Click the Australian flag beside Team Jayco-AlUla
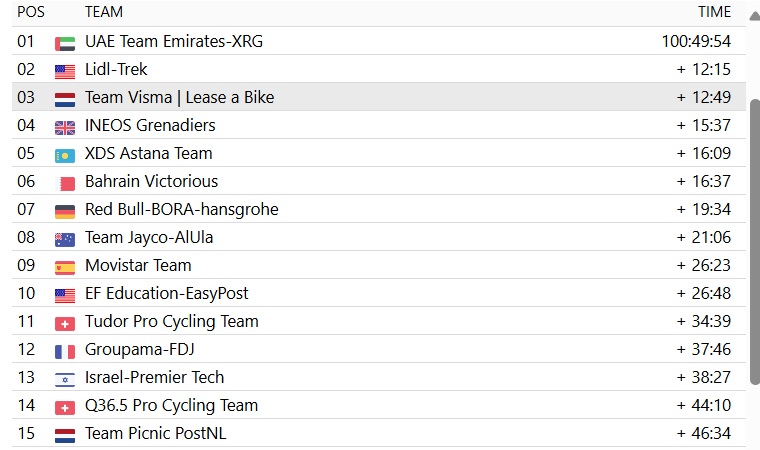 (65, 239)
